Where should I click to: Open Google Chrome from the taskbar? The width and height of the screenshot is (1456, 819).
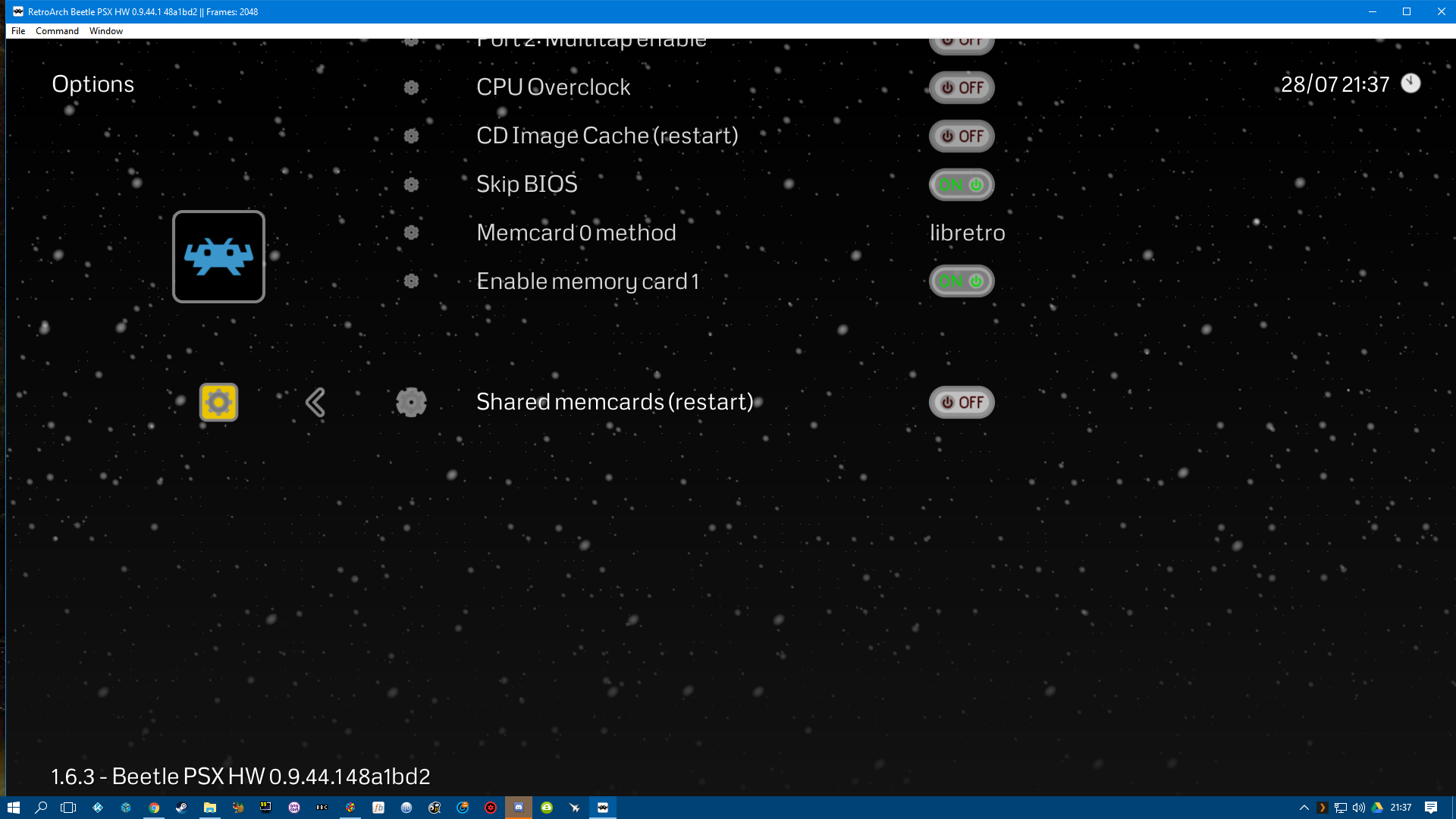(x=154, y=808)
